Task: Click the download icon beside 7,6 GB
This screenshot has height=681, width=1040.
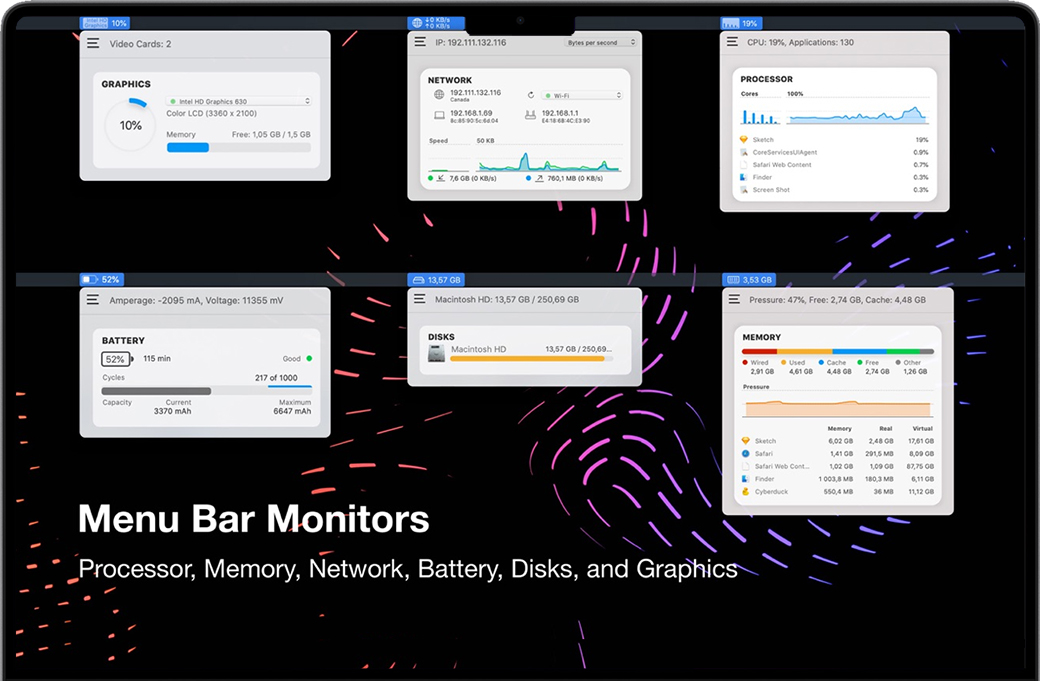Action: (x=440, y=178)
